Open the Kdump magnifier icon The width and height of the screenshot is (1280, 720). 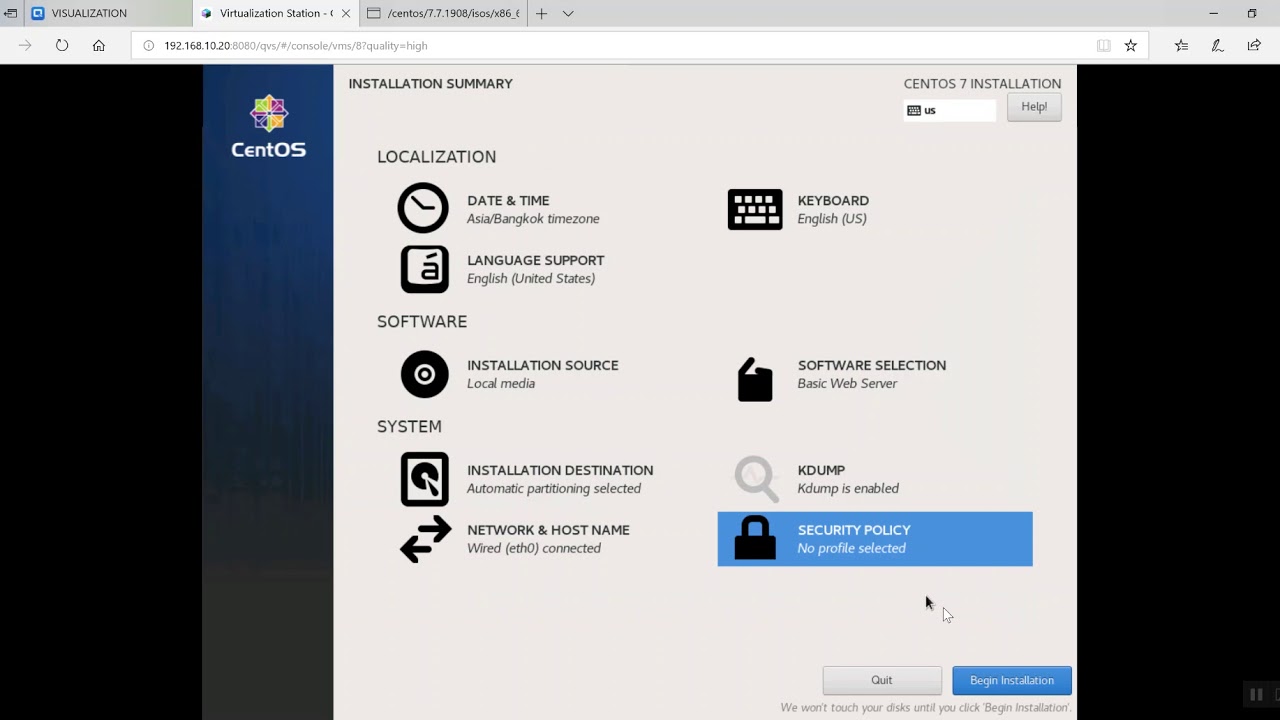click(x=756, y=479)
